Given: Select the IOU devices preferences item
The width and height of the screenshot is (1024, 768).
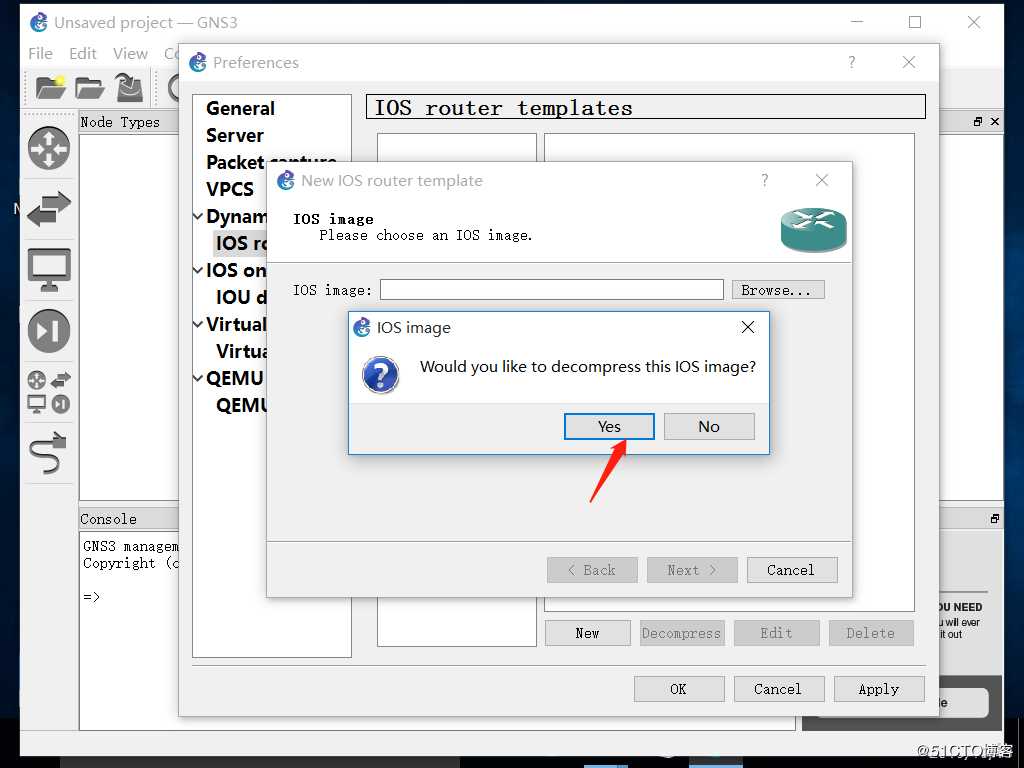Looking at the screenshot, I should (240, 297).
